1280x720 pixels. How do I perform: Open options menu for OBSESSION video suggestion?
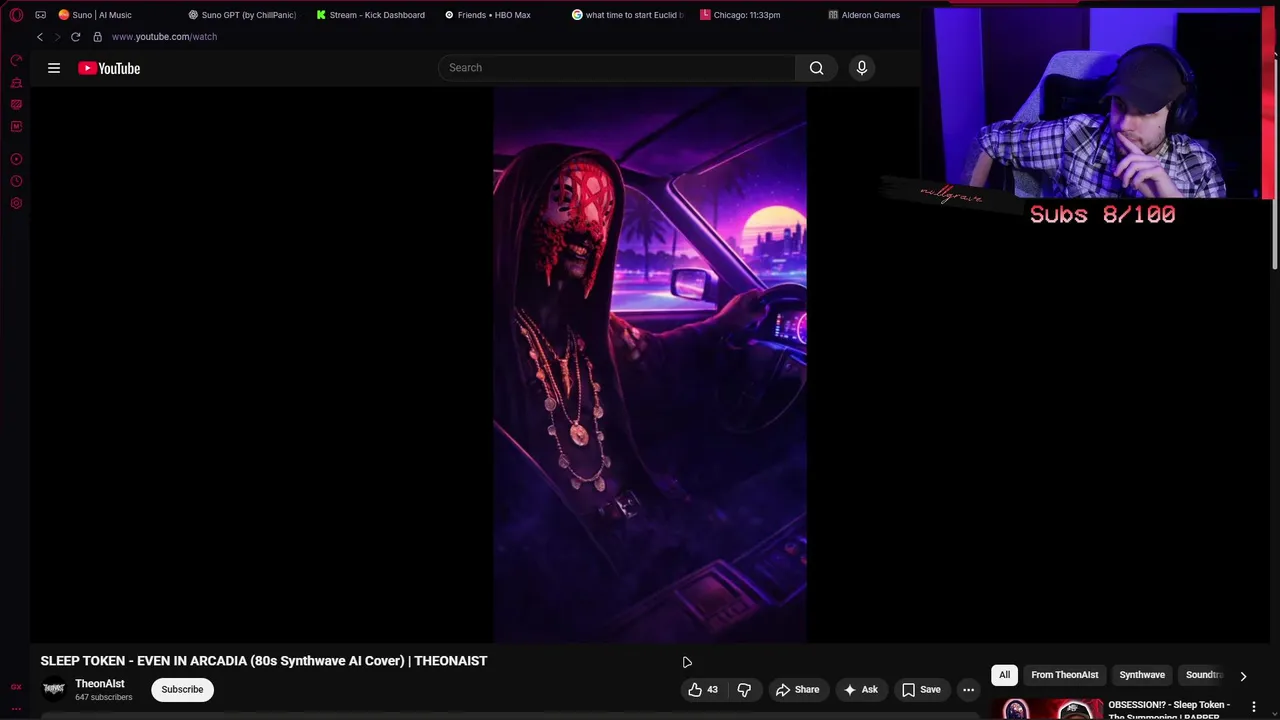(x=1253, y=707)
